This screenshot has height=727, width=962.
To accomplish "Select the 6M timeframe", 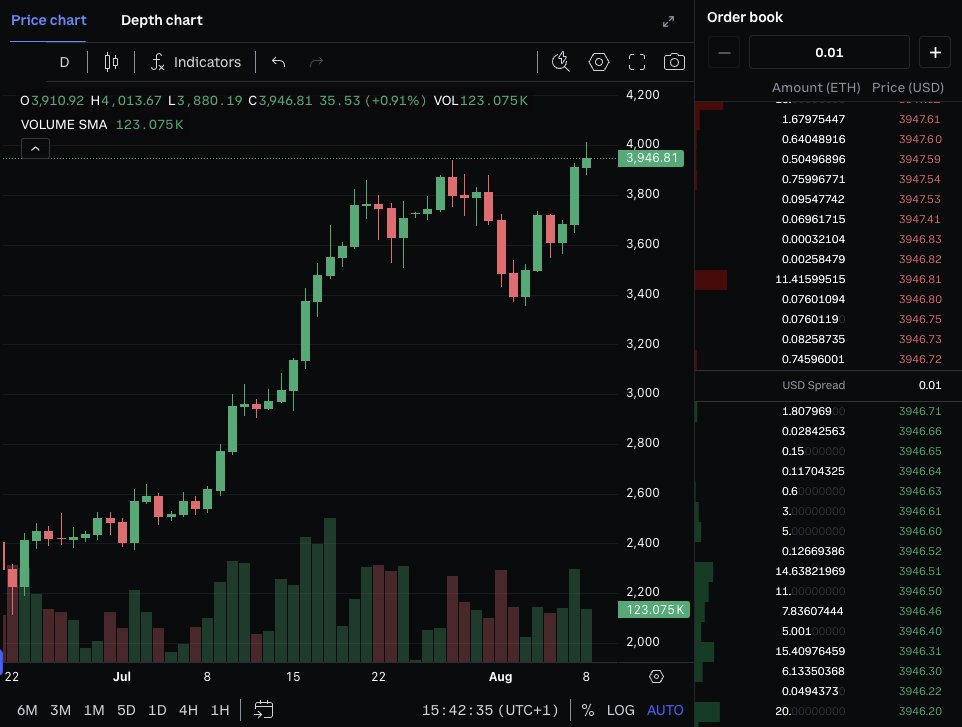I will [27, 708].
